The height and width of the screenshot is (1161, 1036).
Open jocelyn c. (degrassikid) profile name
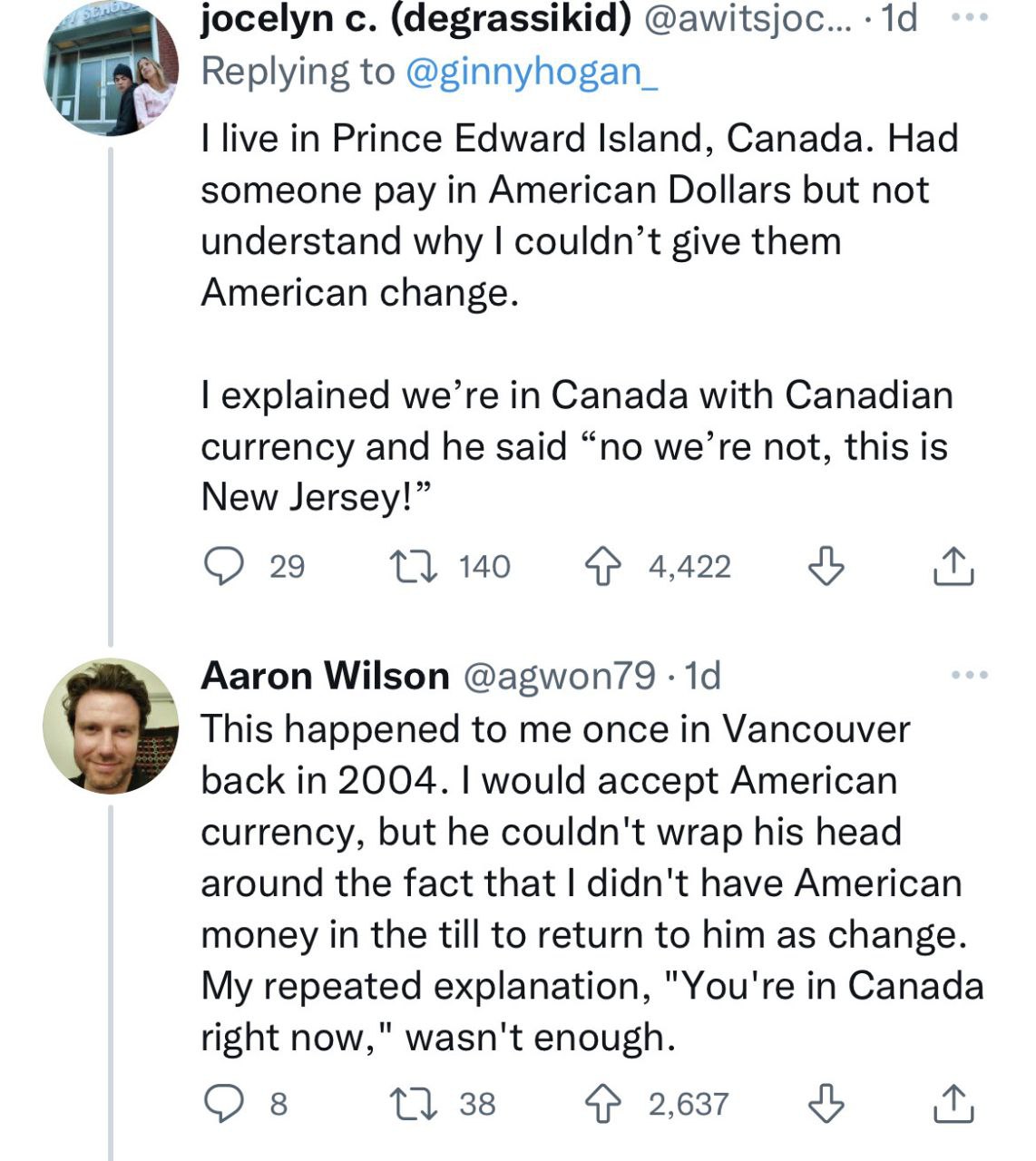(415, 20)
